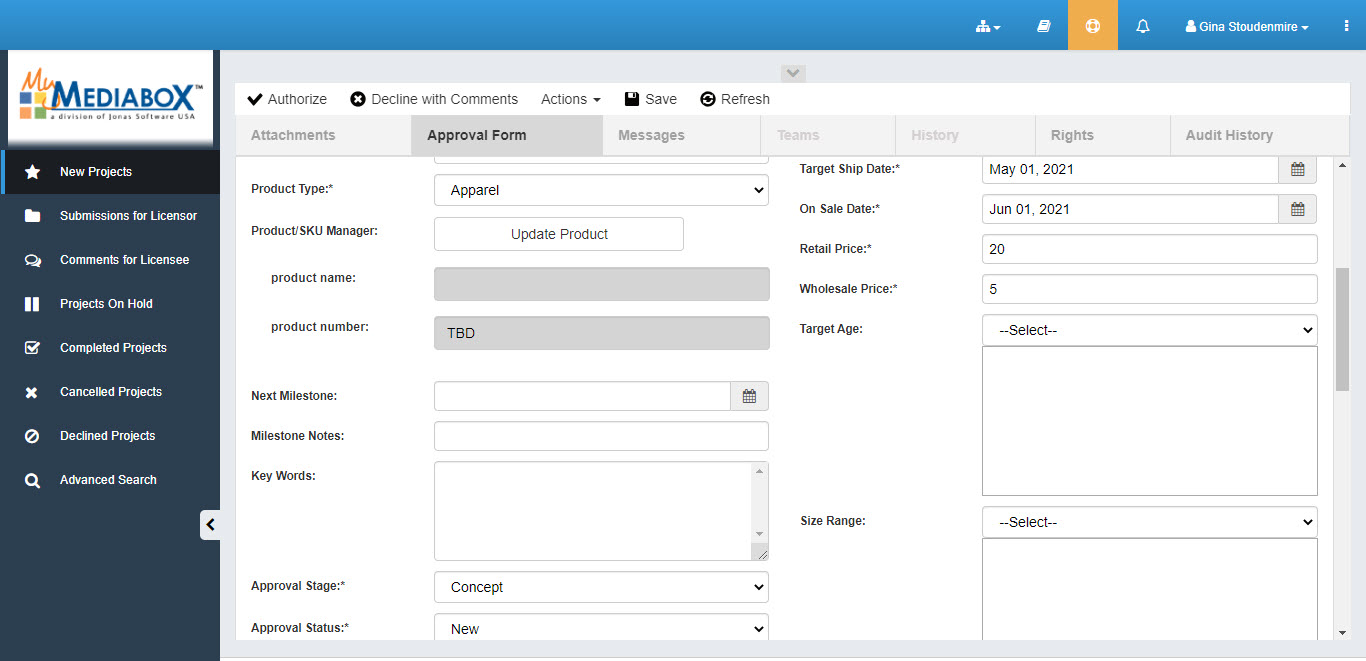Viewport: 1366px width, 661px height.
Task: Open the documentation book icon
Action: [1043, 27]
